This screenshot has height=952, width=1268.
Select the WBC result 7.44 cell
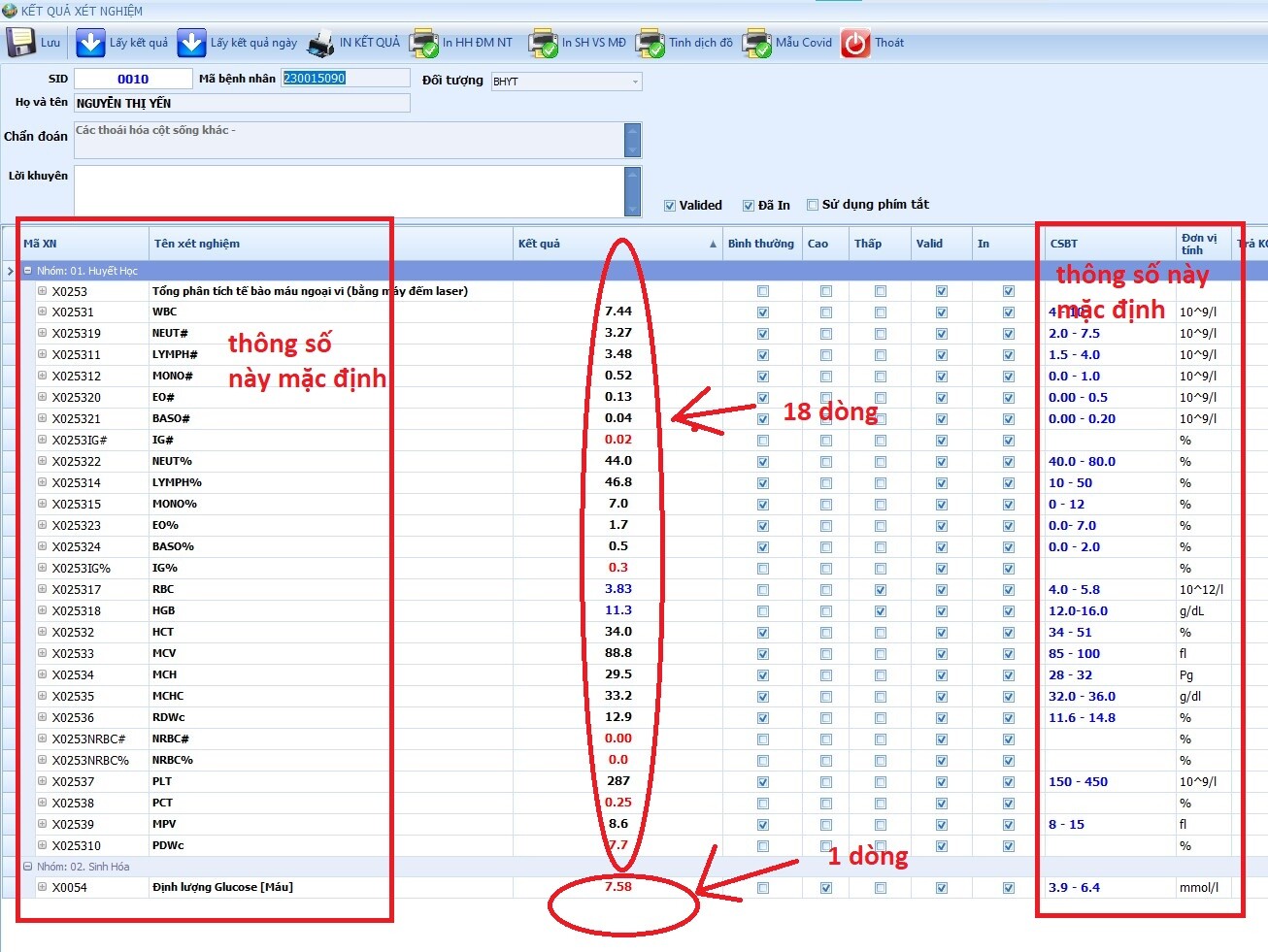[617, 312]
